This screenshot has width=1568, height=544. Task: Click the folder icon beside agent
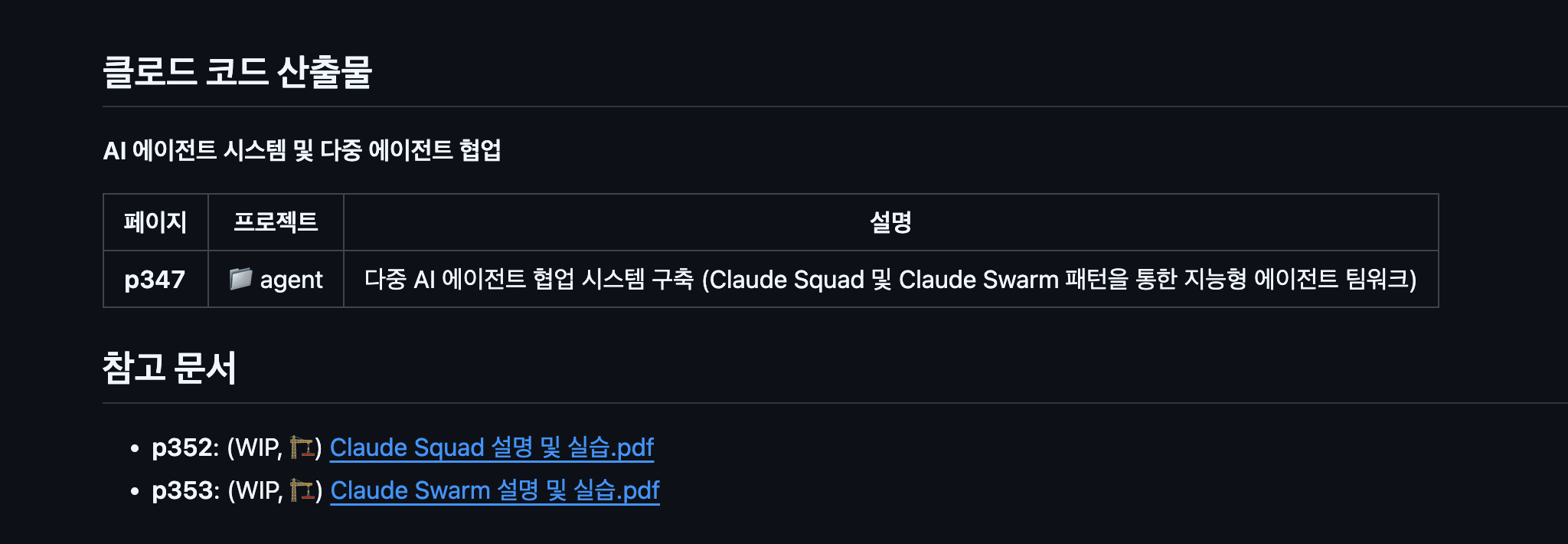pyautogui.click(x=240, y=279)
